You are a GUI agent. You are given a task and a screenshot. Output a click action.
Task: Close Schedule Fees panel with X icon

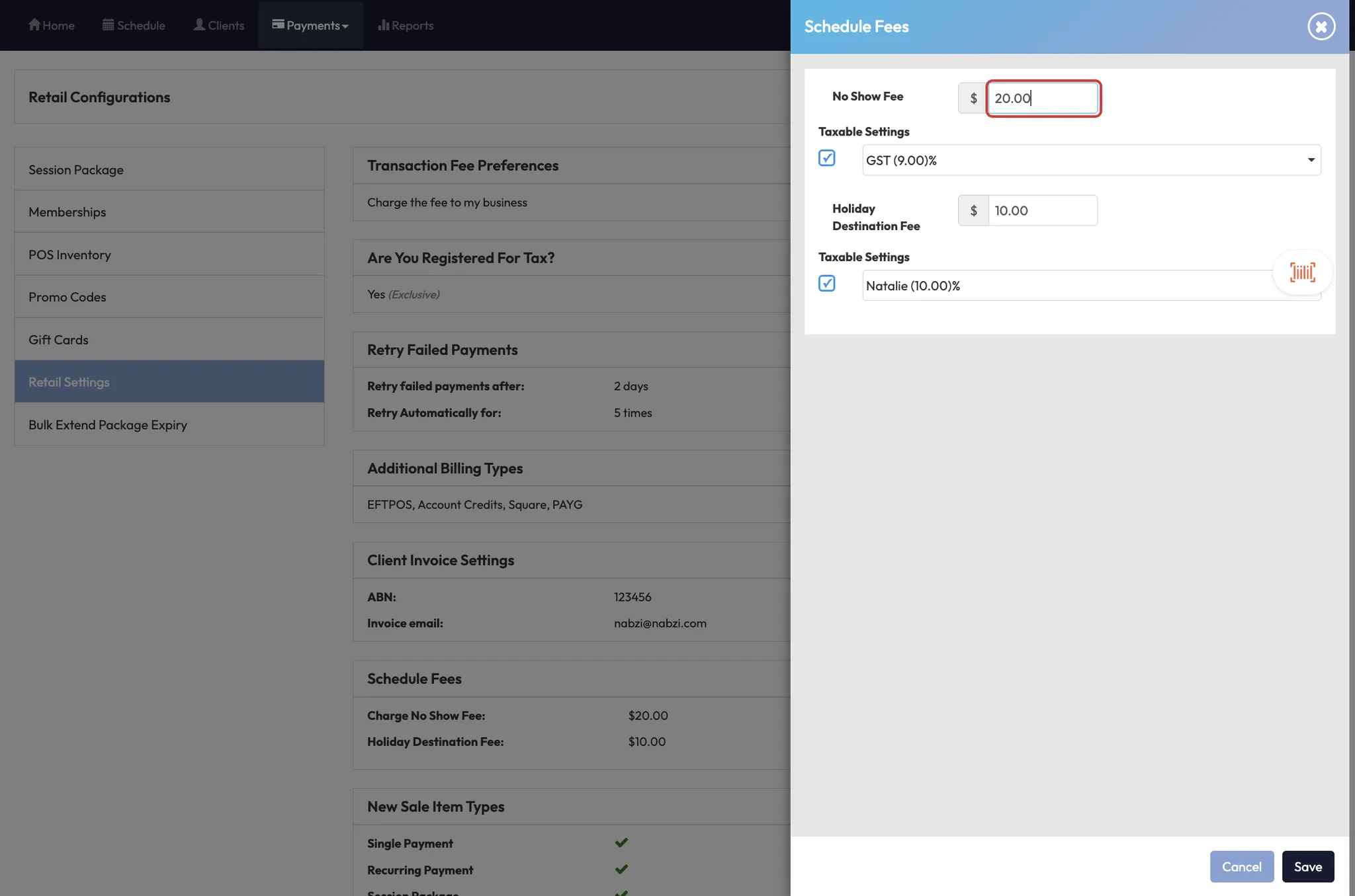pyautogui.click(x=1321, y=26)
